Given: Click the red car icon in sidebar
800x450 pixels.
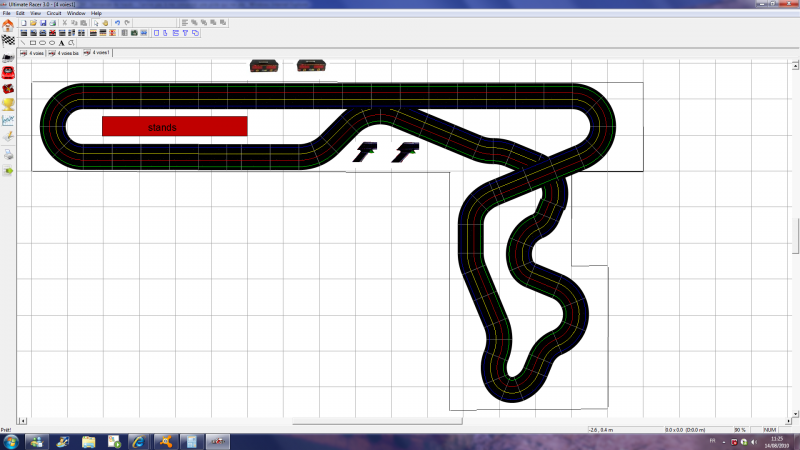Looking at the screenshot, I should click(x=8, y=72).
